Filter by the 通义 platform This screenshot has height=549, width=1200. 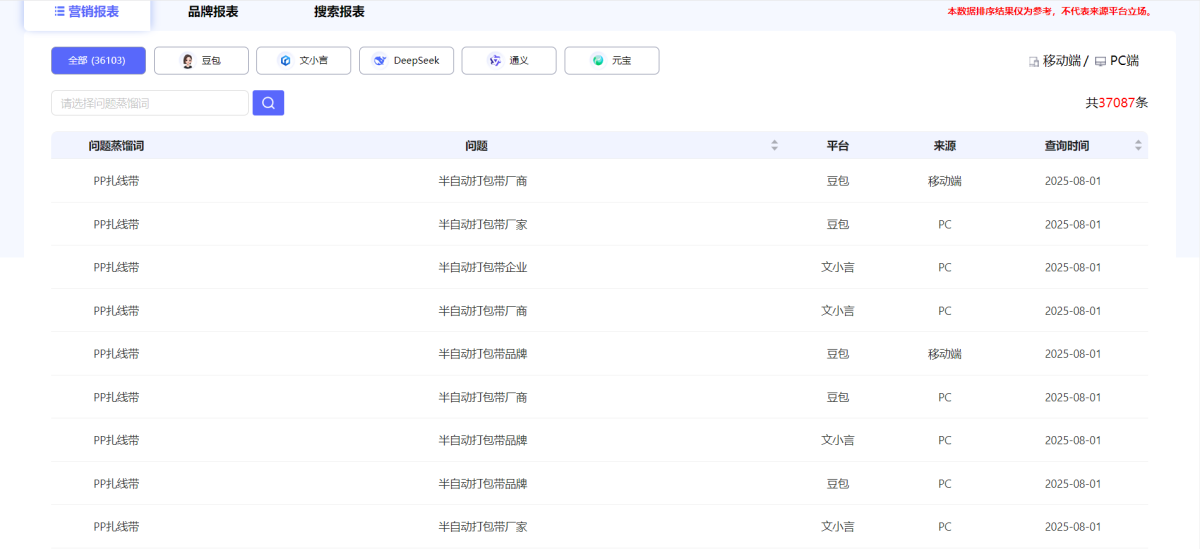click(508, 61)
